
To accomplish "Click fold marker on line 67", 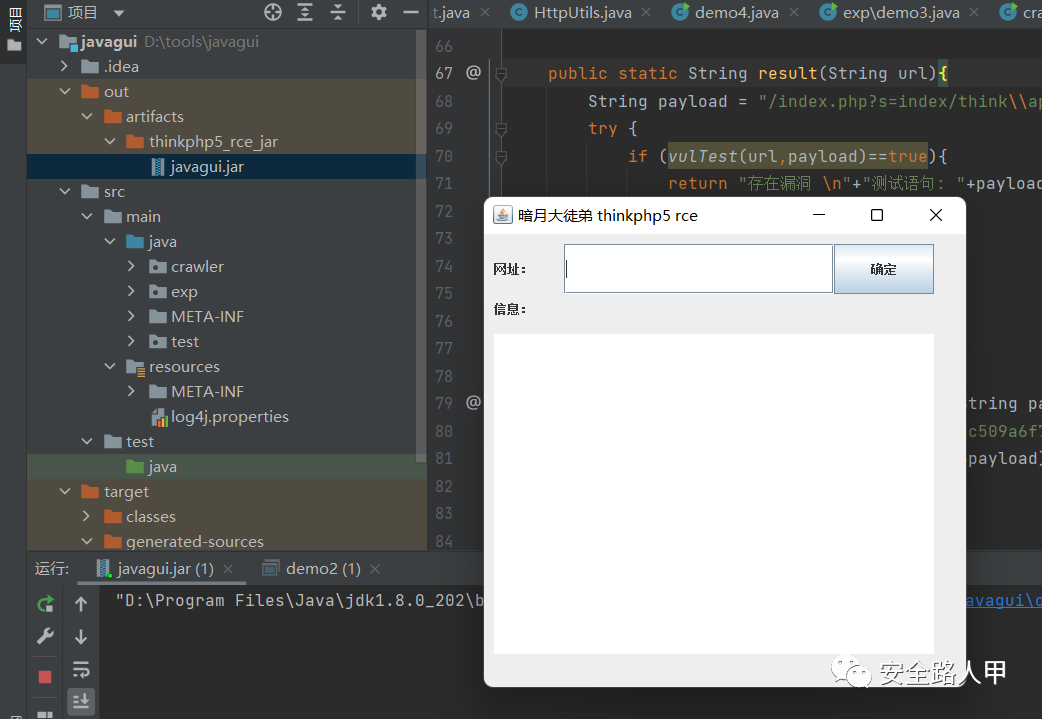I will 502,74.
